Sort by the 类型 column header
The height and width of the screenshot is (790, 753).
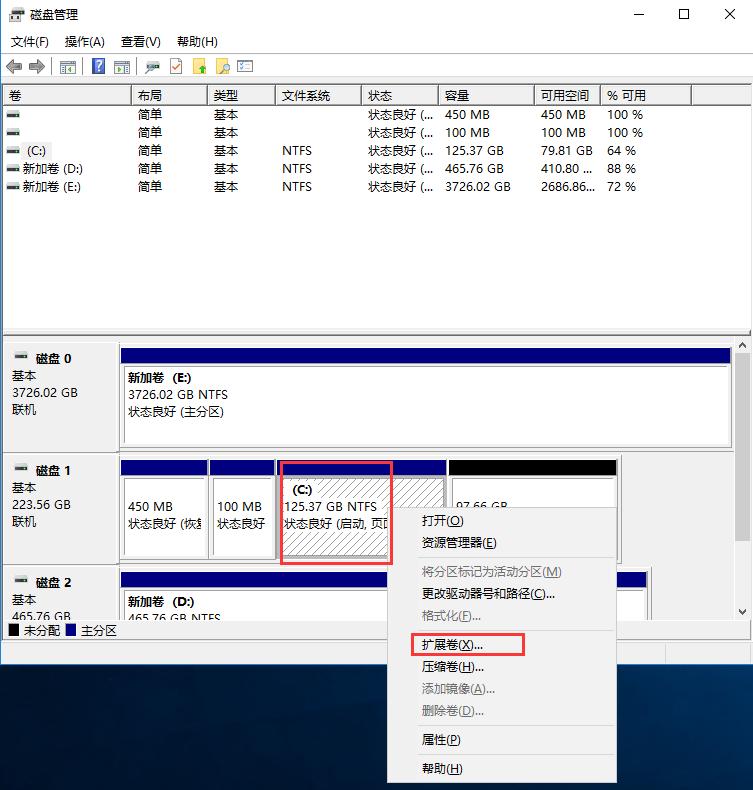242,95
